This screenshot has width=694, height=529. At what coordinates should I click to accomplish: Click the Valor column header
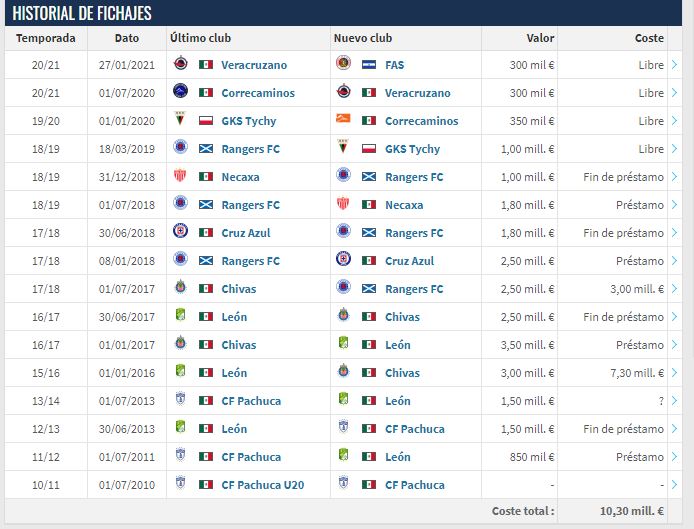[x=540, y=38]
